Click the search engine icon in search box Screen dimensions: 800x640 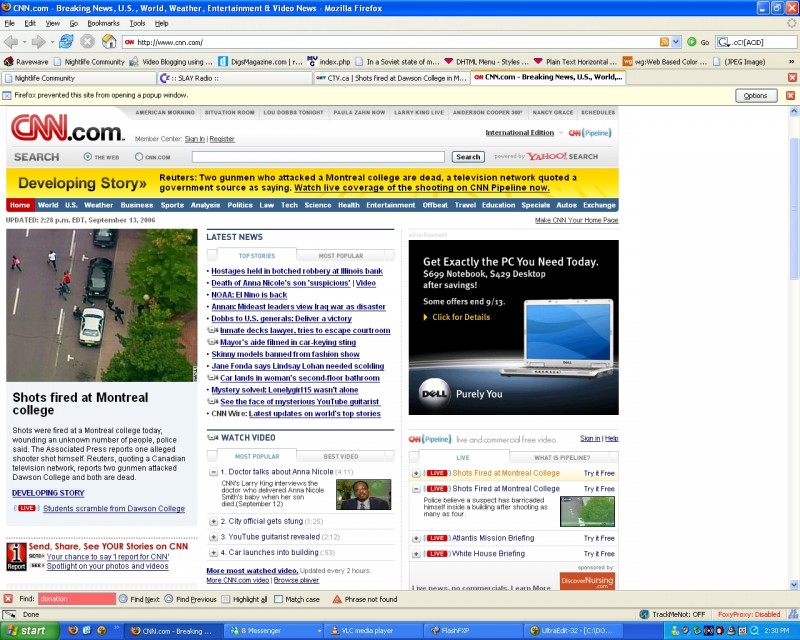723,42
